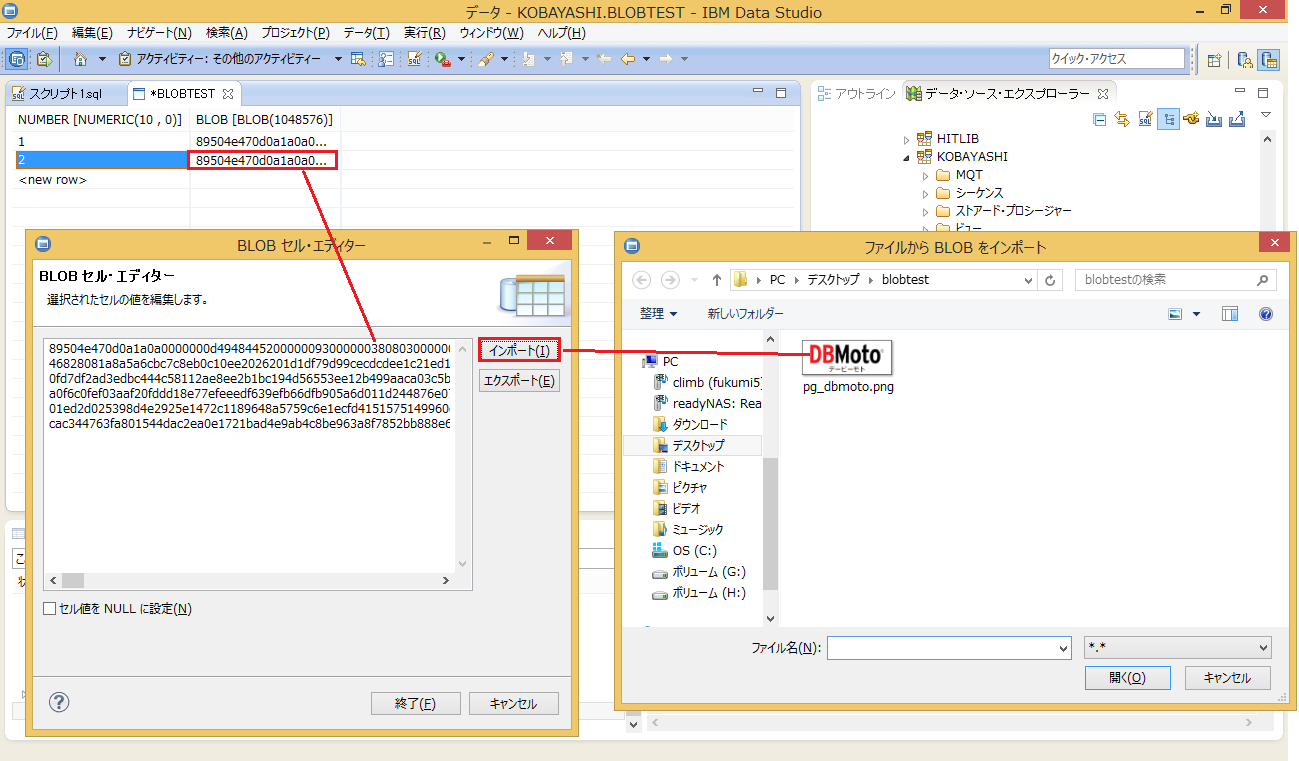
Task: Open the ナビゲート(N) menu
Action: pos(160,33)
